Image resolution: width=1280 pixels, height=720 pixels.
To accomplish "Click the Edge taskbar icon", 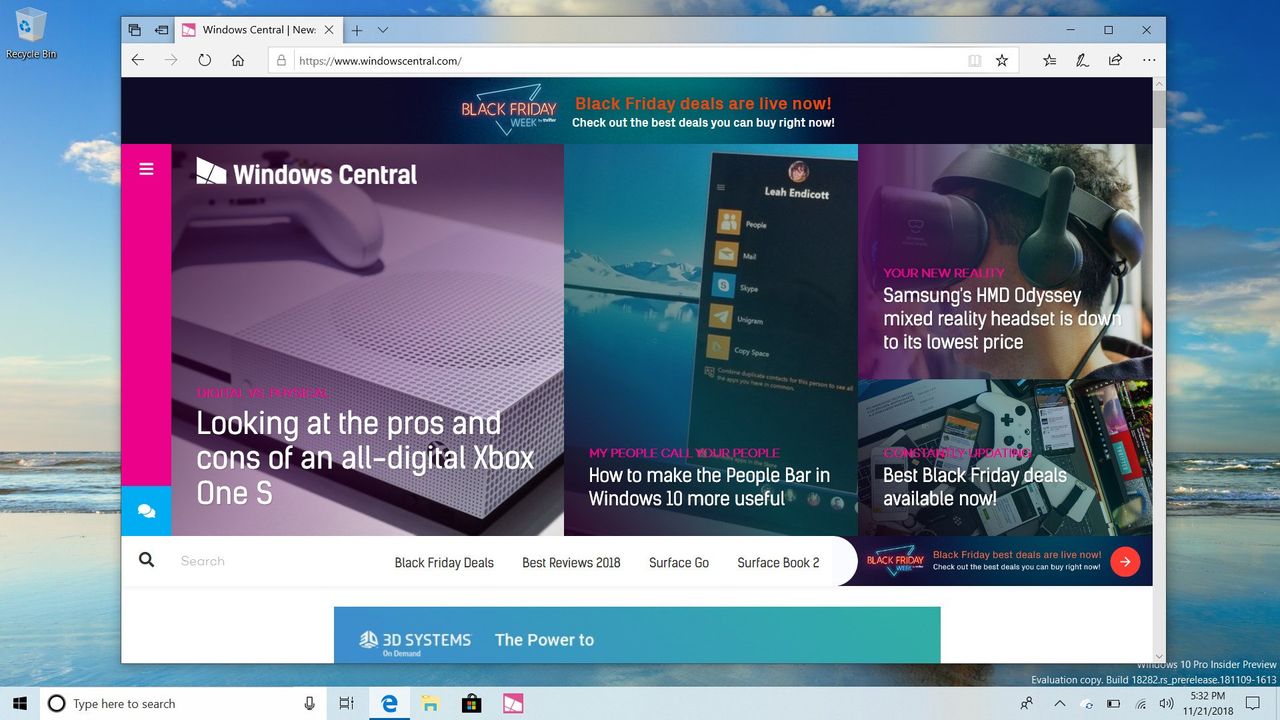I will pos(390,704).
